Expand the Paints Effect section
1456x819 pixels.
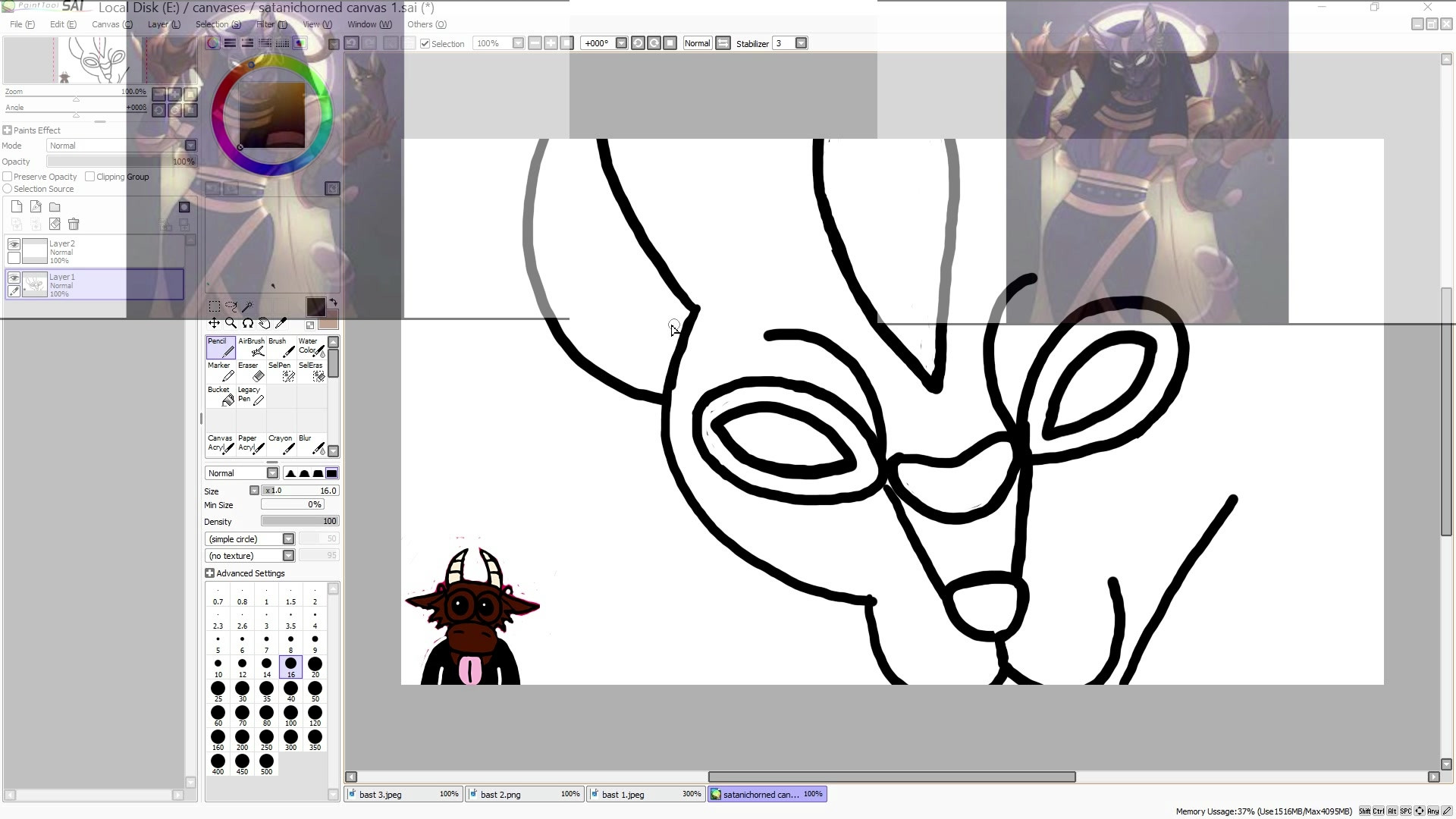7,130
